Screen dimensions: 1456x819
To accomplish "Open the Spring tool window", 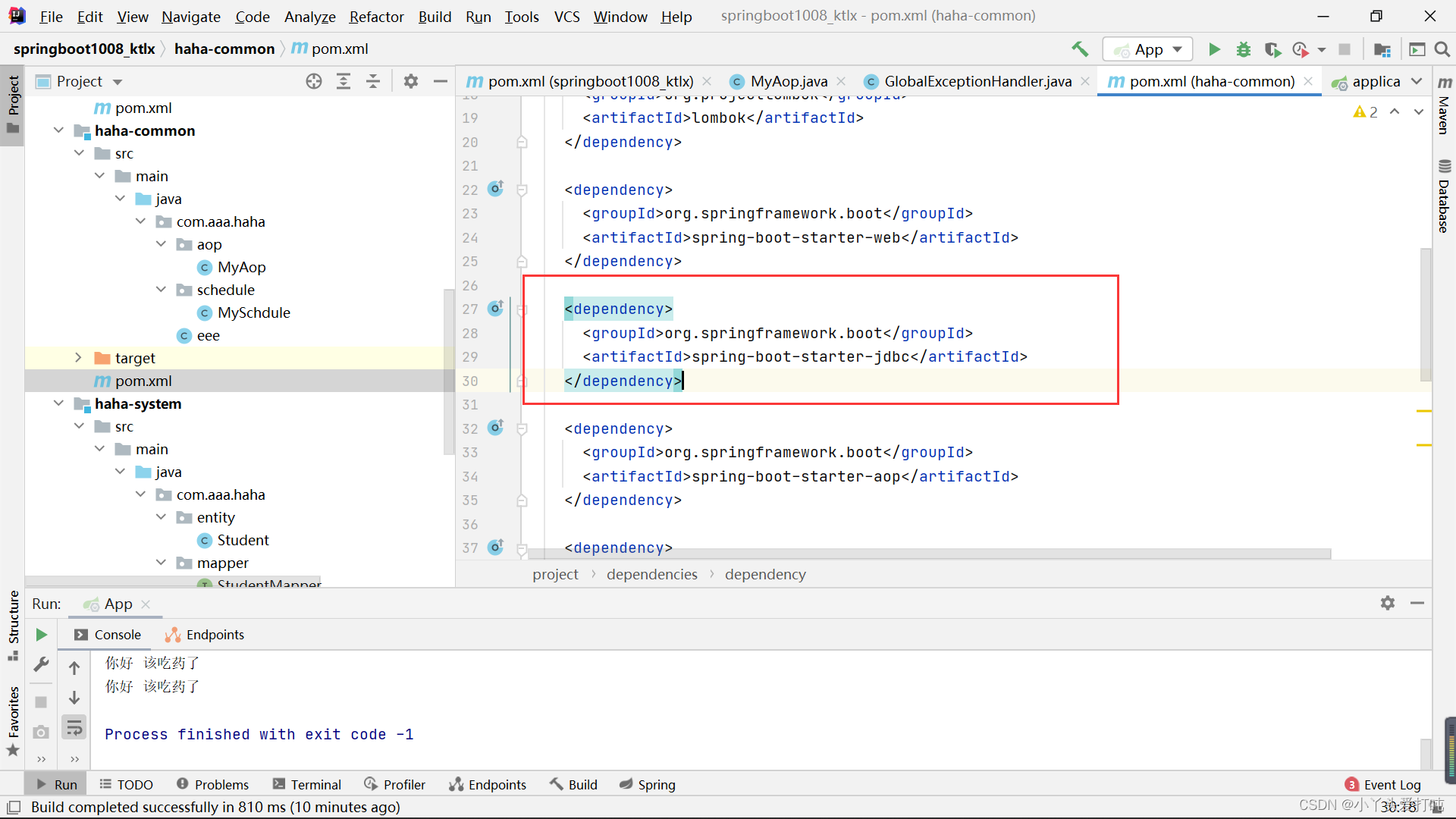I will [647, 784].
